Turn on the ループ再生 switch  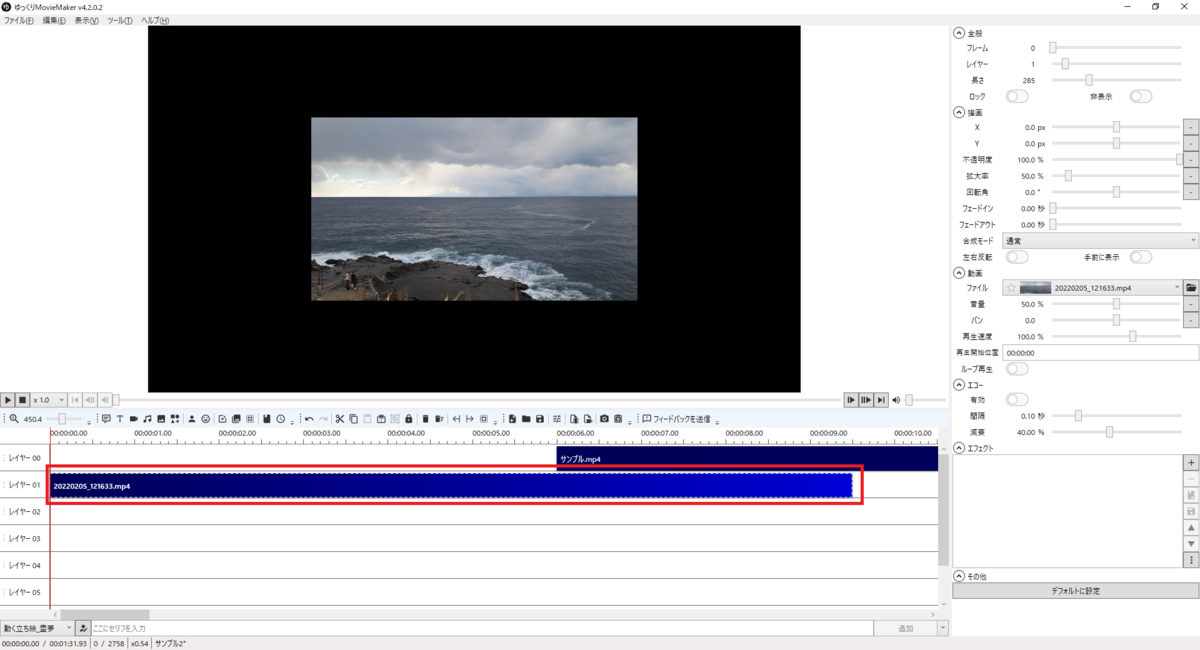pos(1017,369)
